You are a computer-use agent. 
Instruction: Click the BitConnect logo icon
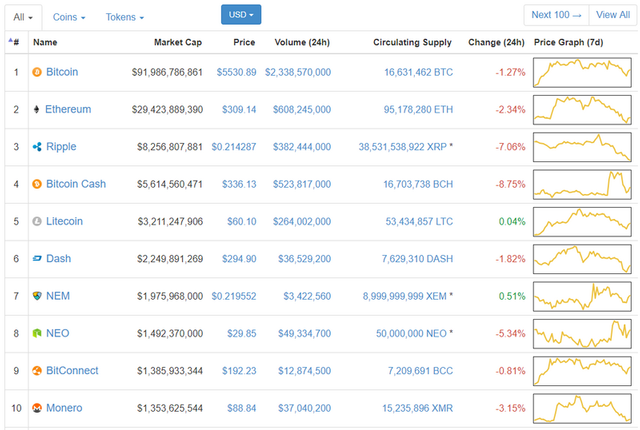38,371
